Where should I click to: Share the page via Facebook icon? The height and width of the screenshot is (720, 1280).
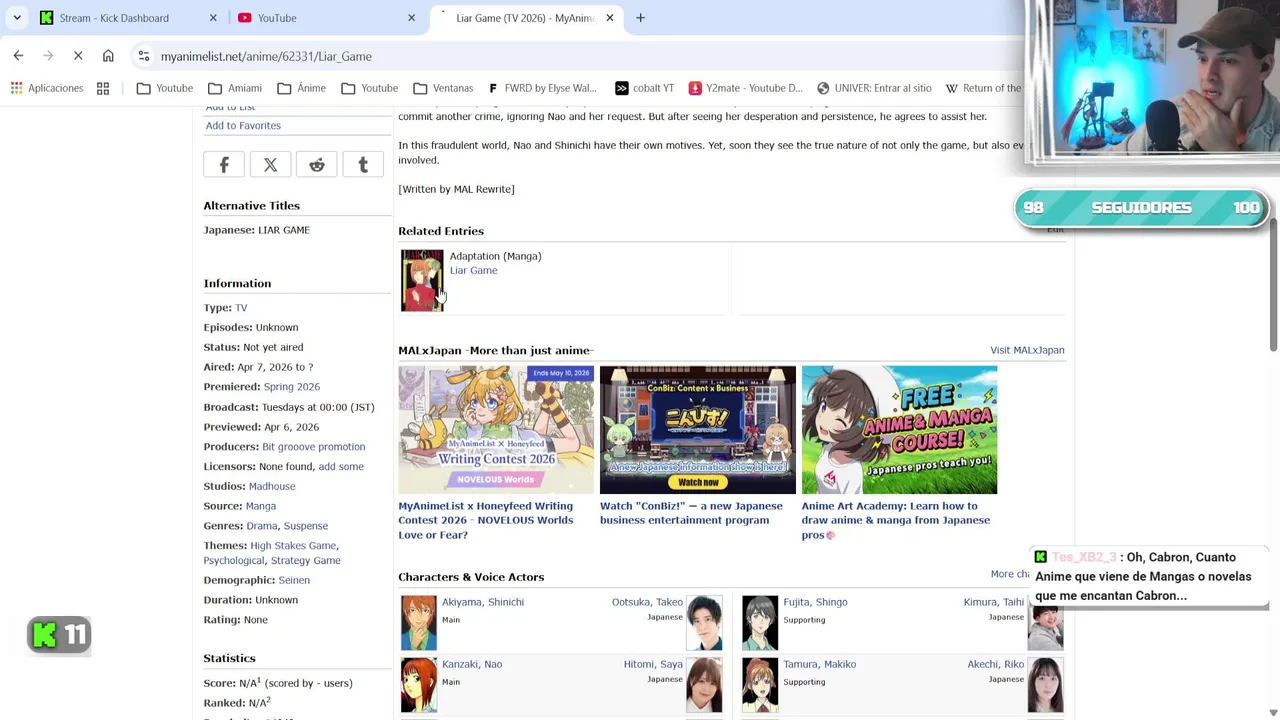click(x=224, y=165)
